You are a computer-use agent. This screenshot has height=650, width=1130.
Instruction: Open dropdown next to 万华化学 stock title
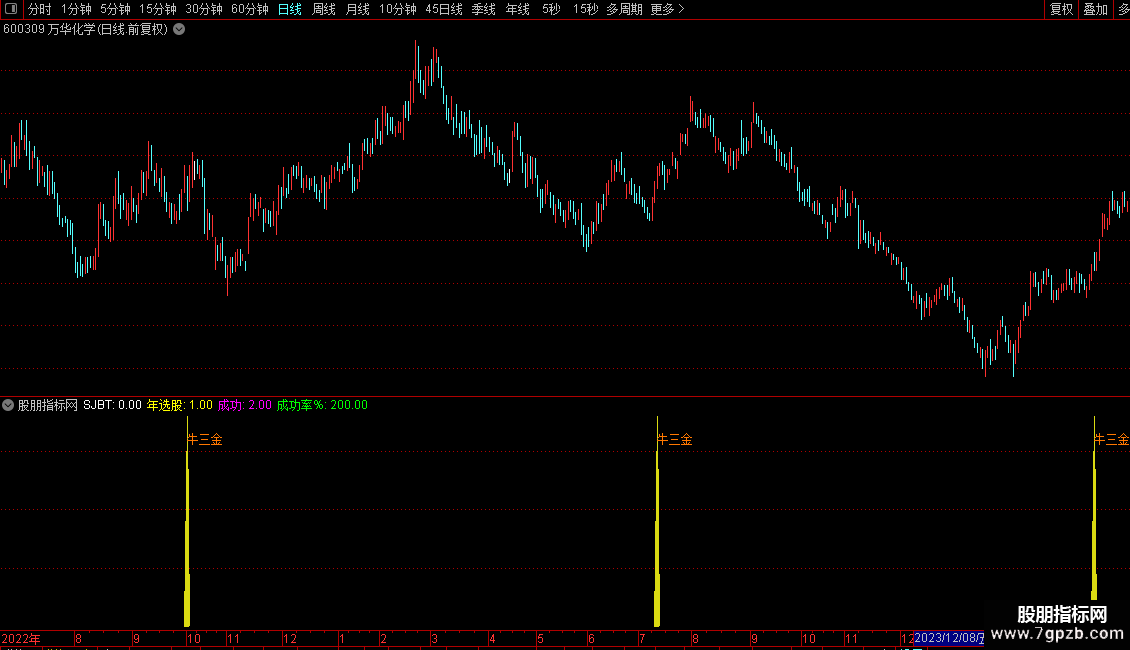click(x=179, y=30)
